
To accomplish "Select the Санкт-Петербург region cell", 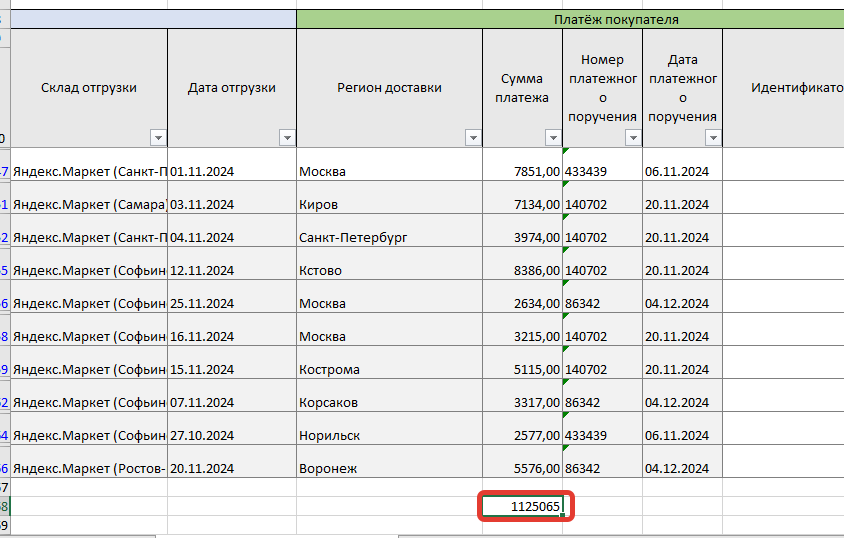I will (390, 230).
